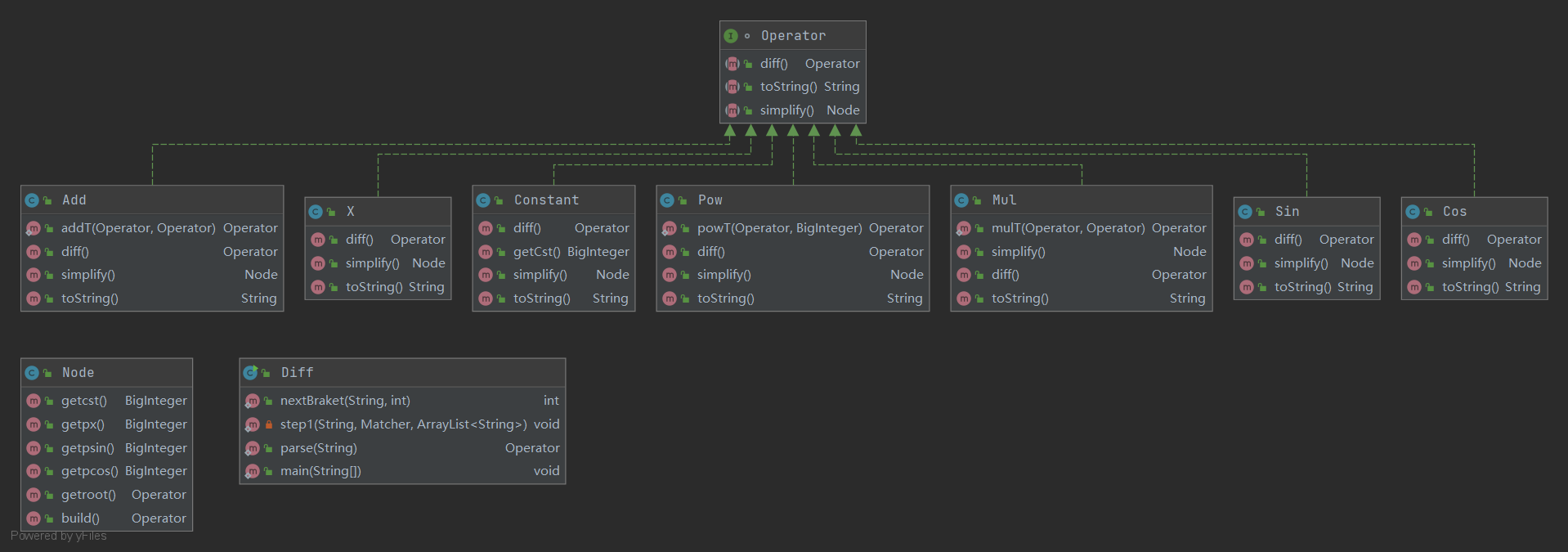Image resolution: width=1568 pixels, height=552 pixels.
Task: Click the red lock icon on step1 method
Action: (x=268, y=424)
